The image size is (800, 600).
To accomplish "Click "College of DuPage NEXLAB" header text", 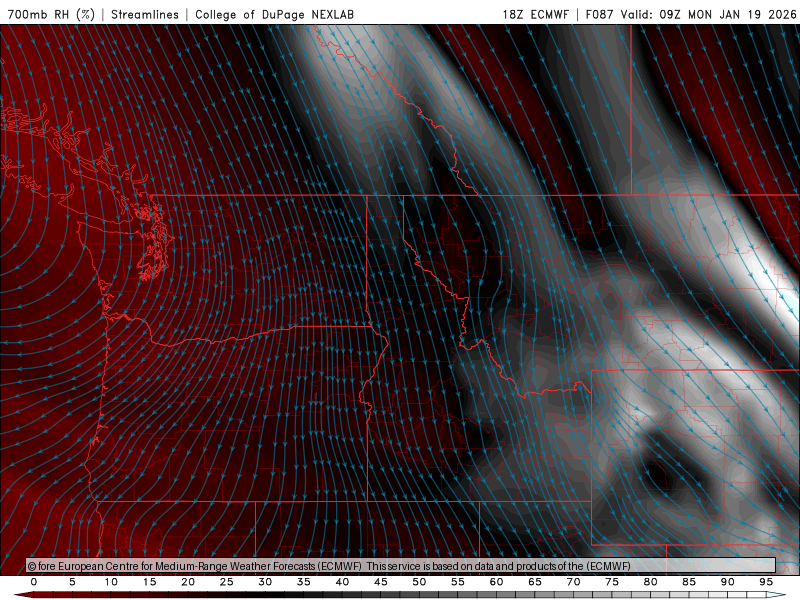I will (x=274, y=14).
